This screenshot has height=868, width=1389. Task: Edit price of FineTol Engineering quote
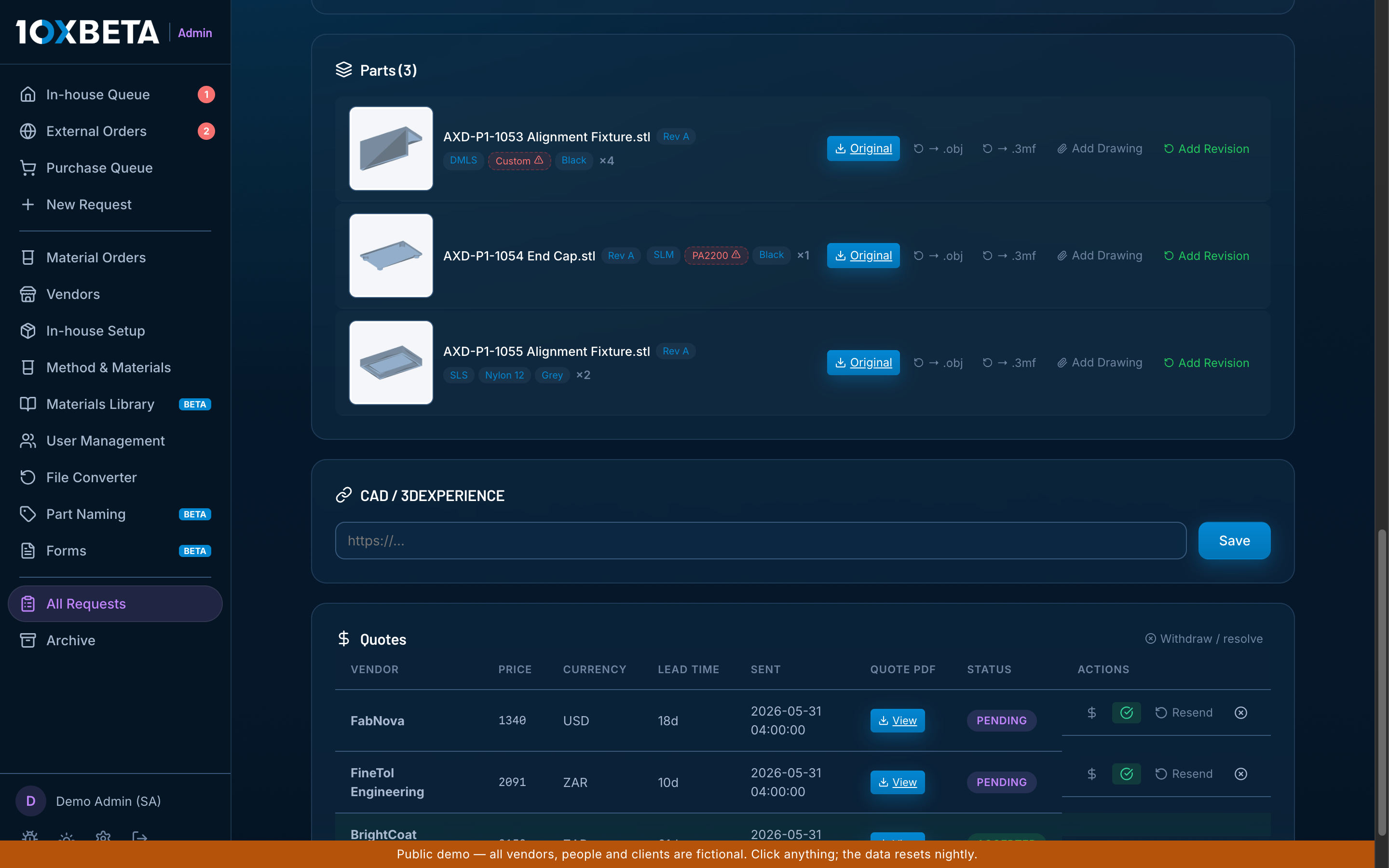click(x=1092, y=774)
